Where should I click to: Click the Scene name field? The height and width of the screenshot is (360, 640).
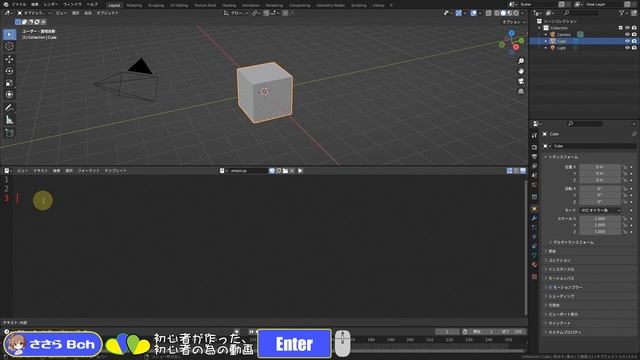click(538, 4)
